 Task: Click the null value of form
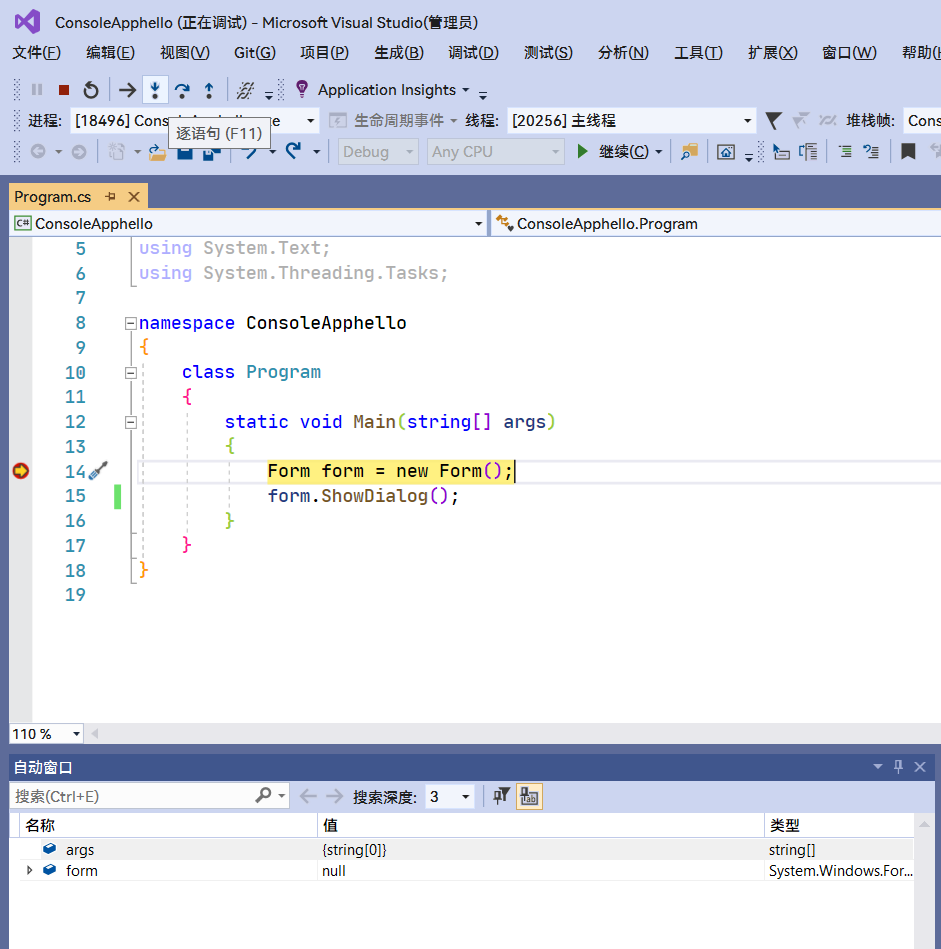coord(334,871)
